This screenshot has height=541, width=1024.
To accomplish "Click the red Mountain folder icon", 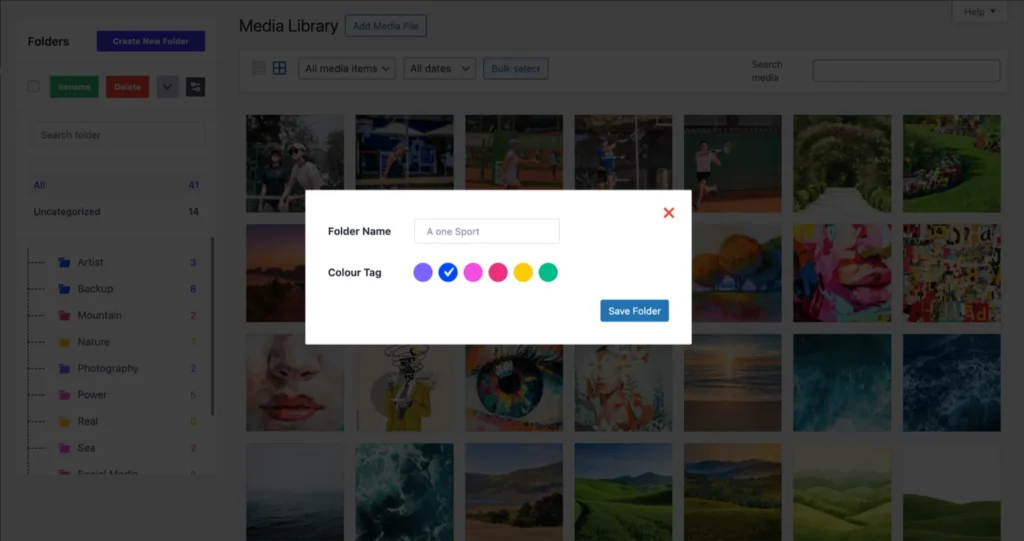I will coord(64,315).
